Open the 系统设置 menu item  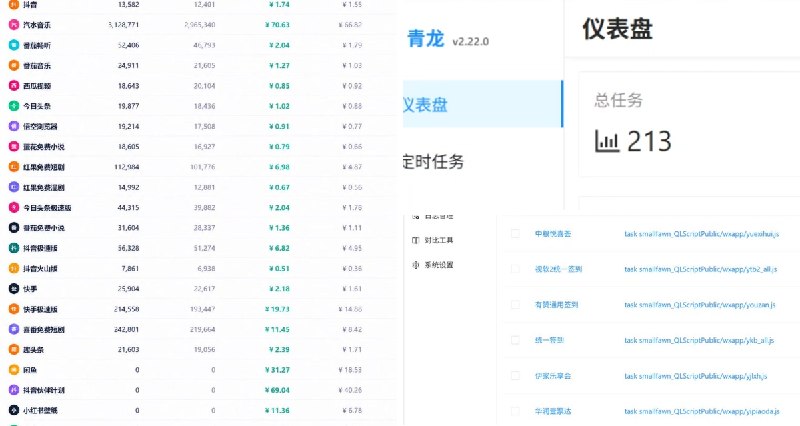(x=438, y=265)
